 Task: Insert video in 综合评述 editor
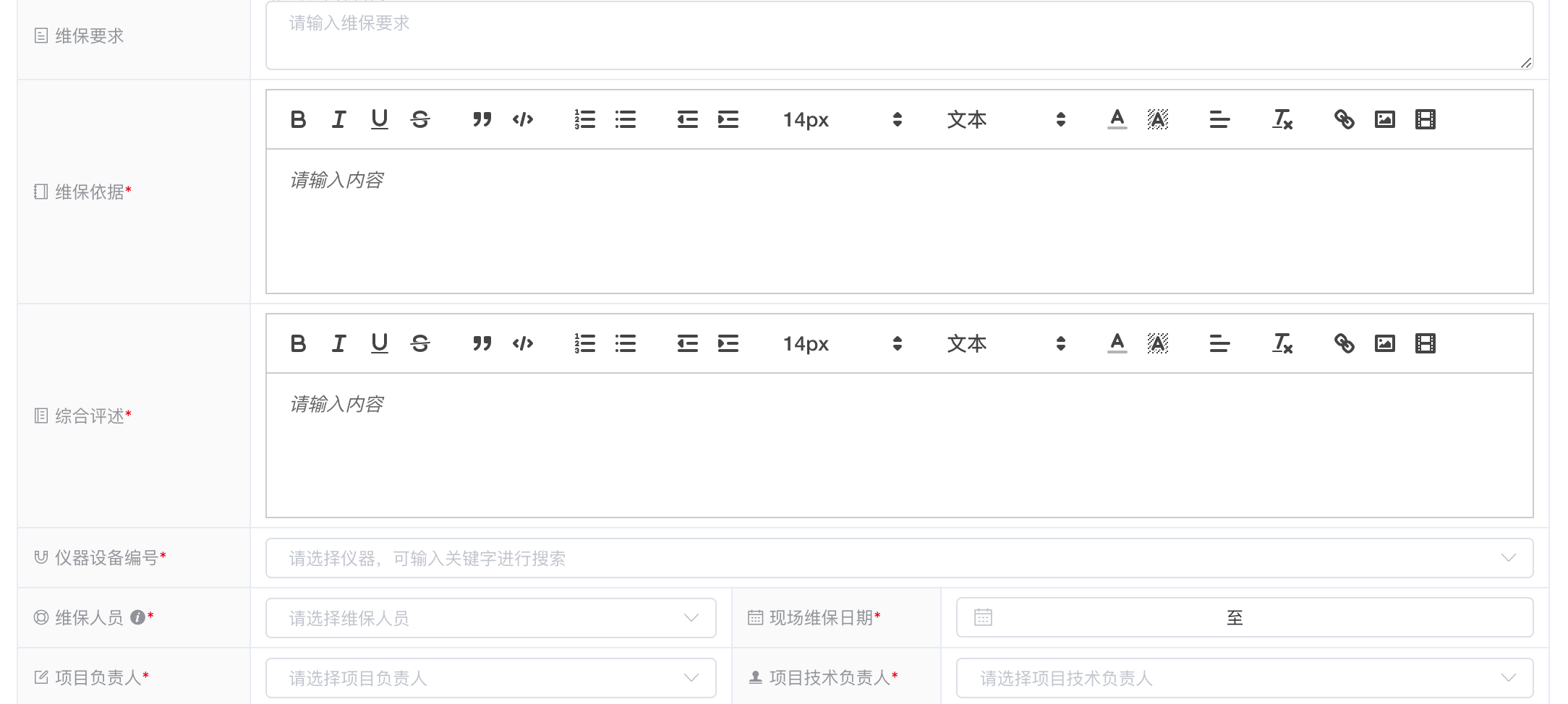coord(1425,343)
